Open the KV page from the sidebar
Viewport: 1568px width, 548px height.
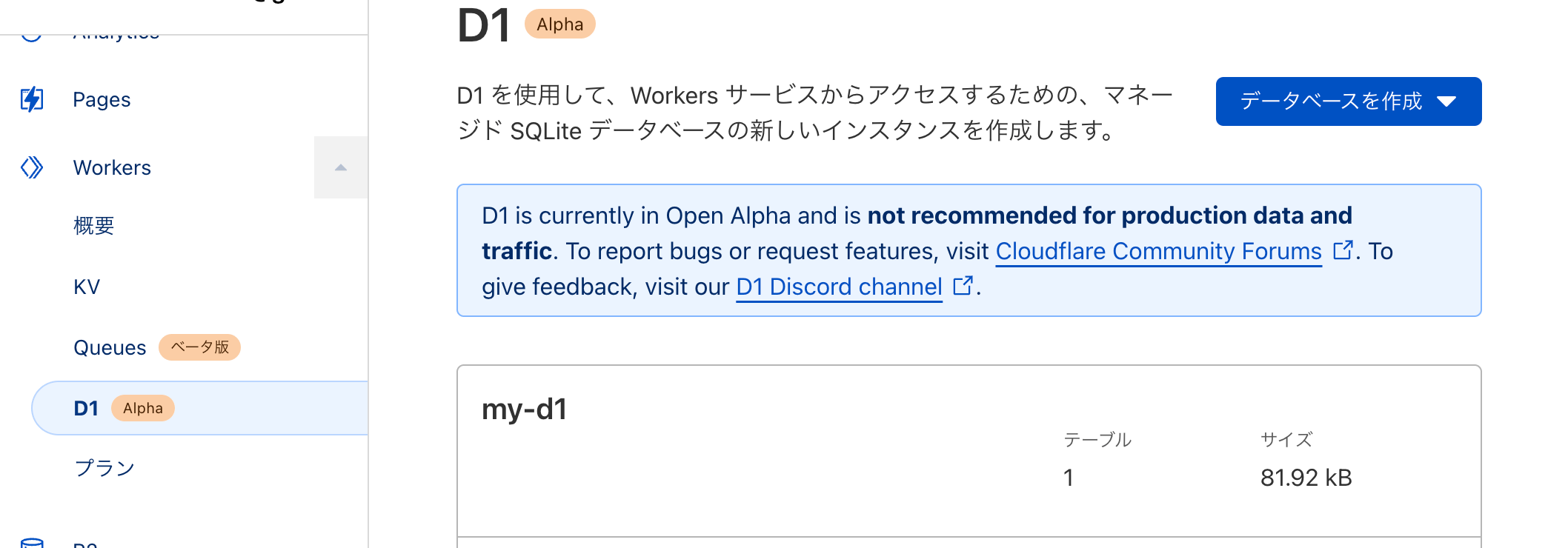[87, 287]
